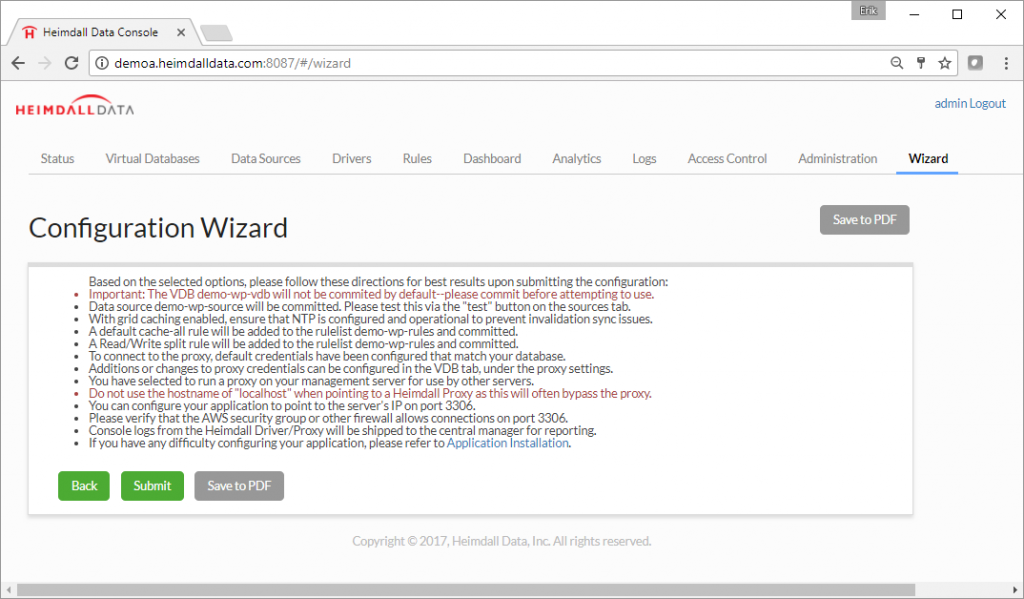Click the red 'Important: The VDB demo-wp-vdb' warning

[371, 294]
